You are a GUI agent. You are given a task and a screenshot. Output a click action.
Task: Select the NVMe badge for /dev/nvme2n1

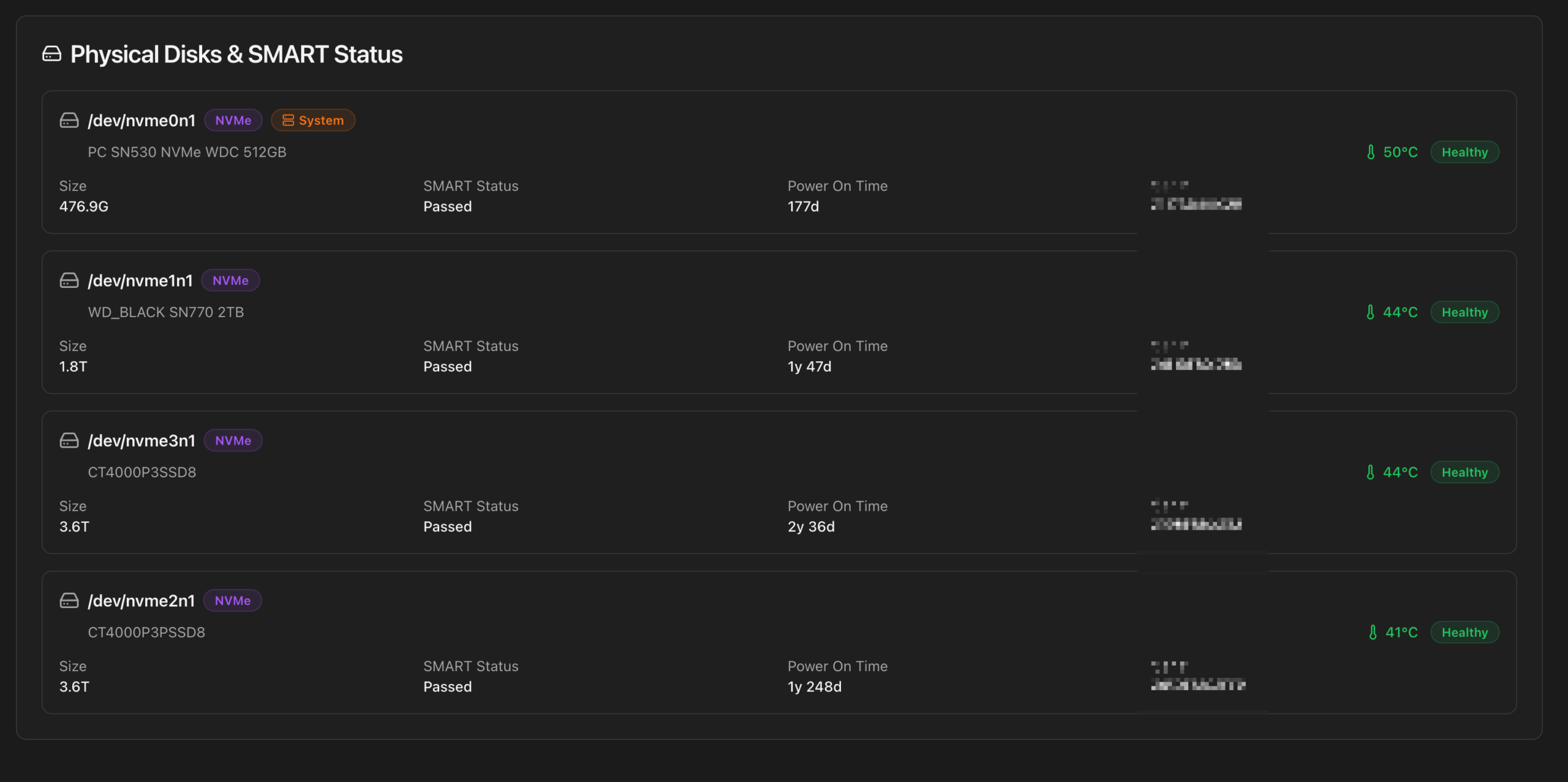pyautogui.click(x=232, y=601)
